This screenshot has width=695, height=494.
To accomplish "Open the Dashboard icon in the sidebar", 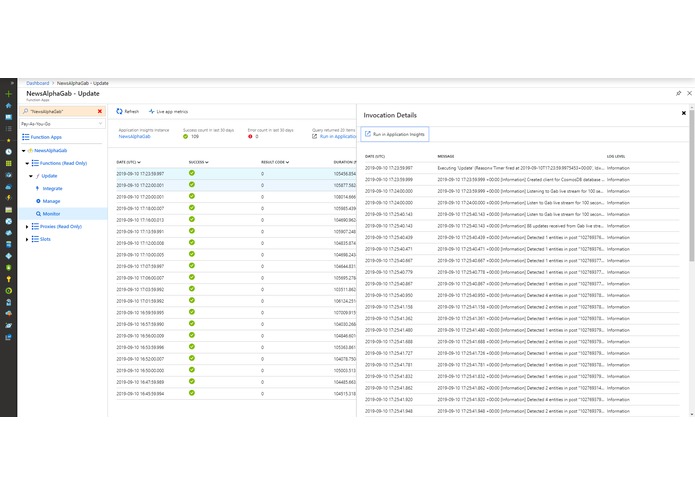I will (x=8, y=117).
